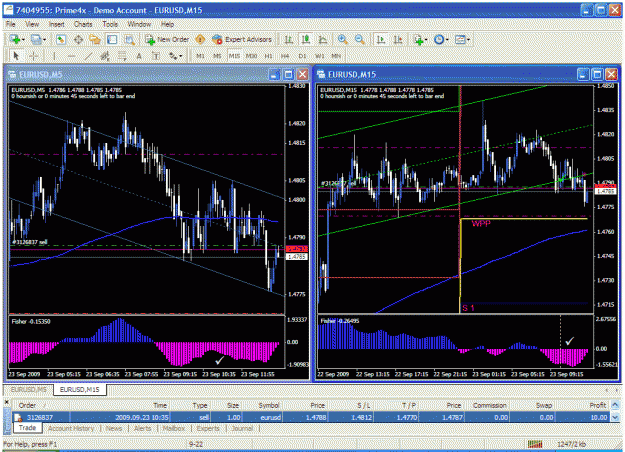Open the News terminal tab
625x452 pixels.
tap(114, 428)
